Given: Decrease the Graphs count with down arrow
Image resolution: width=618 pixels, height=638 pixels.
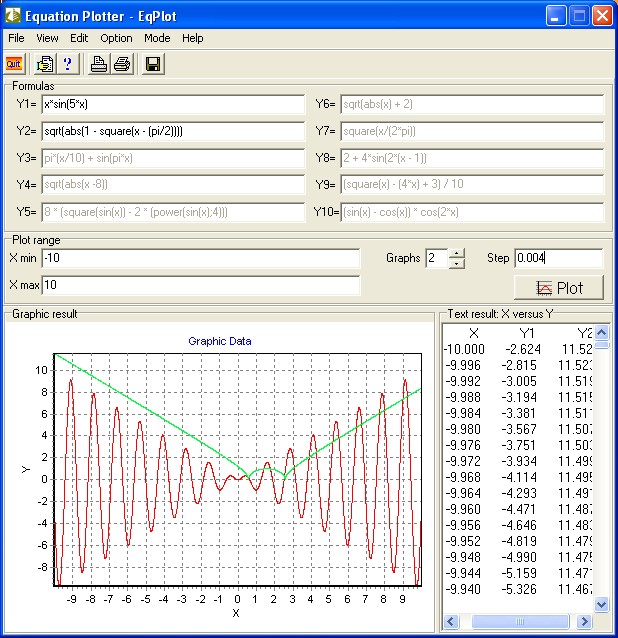Looking at the screenshot, I should (457, 264).
